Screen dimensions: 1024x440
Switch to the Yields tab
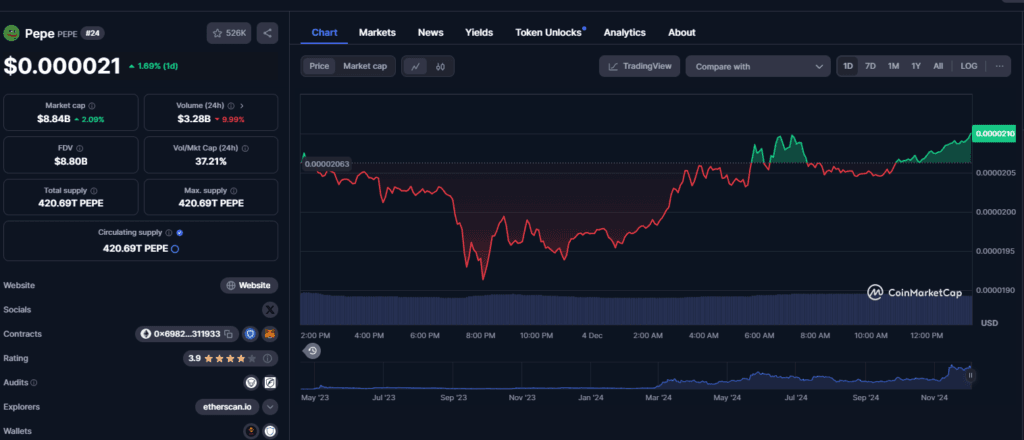(479, 33)
